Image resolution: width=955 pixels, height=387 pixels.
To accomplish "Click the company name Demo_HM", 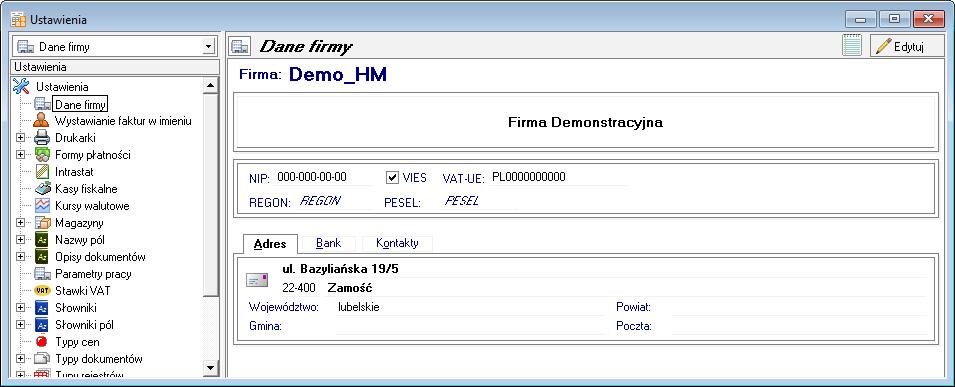I will (337, 74).
